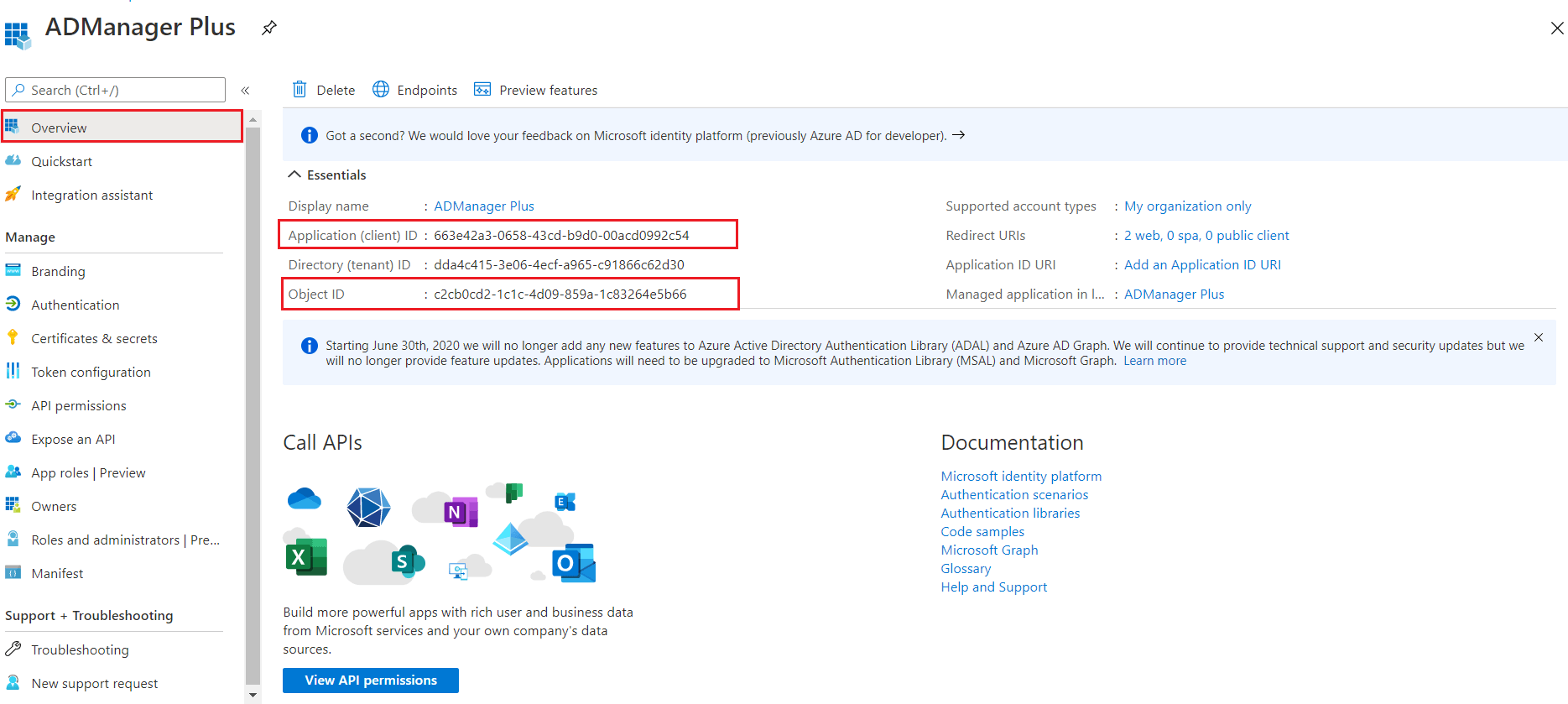Image resolution: width=1568 pixels, height=704 pixels.
Task: Click the Branding icon in sidebar
Action: [x=13, y=270]
